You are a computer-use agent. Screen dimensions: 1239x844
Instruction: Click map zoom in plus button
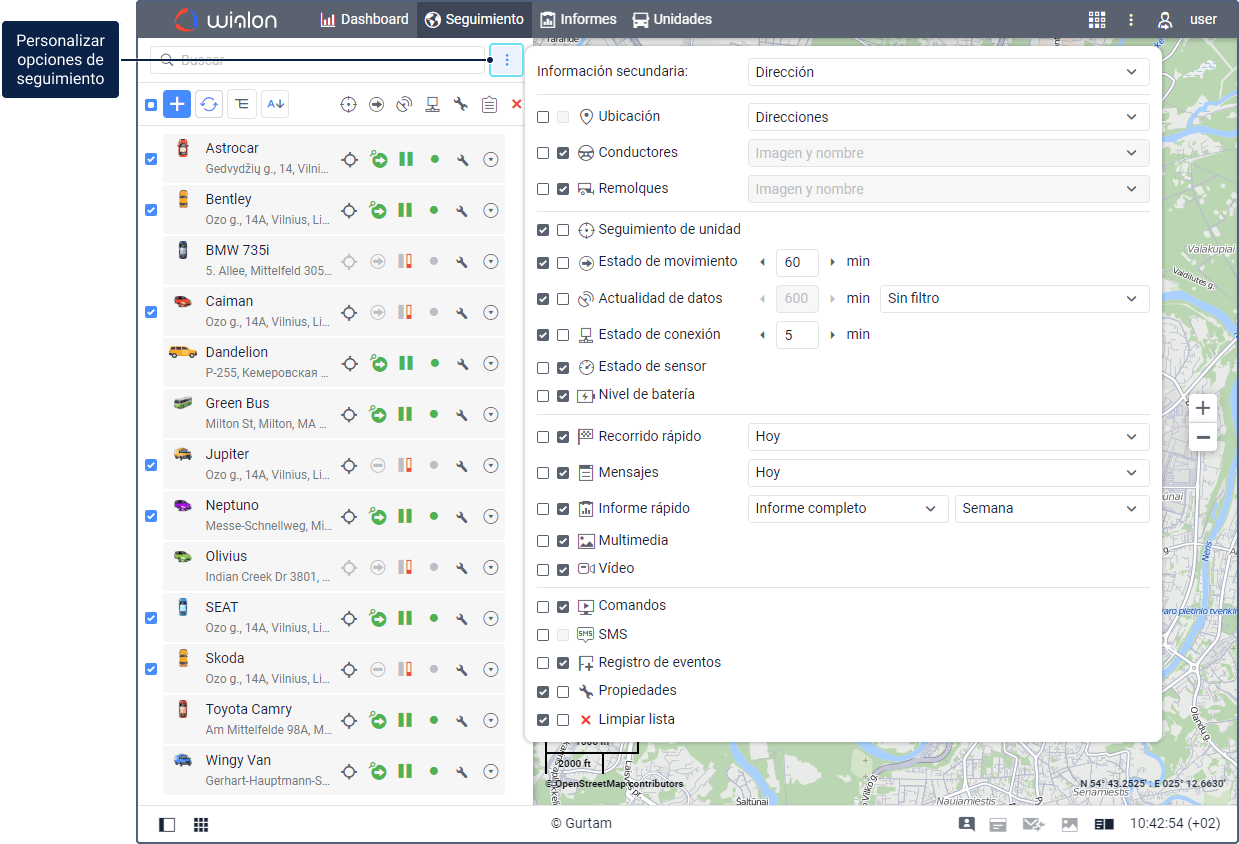point(1203,408)
